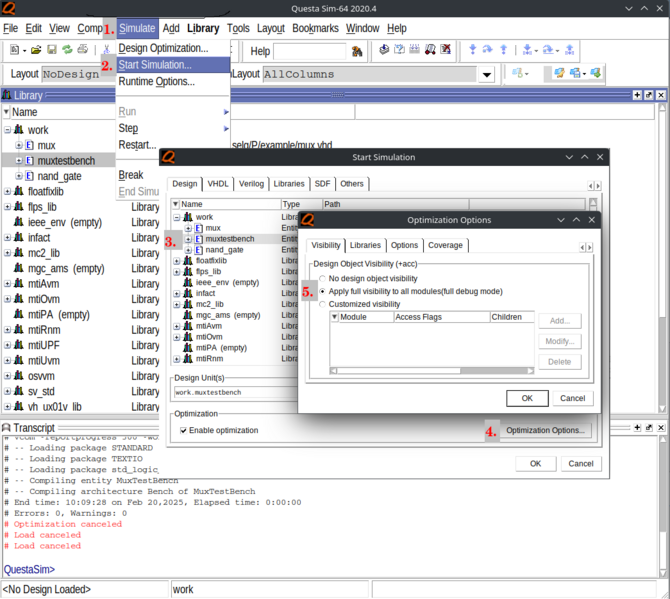The image size is (670, 599).
Task: Switch to VHDL tab in Start Simulation
Action: [217, 184]
